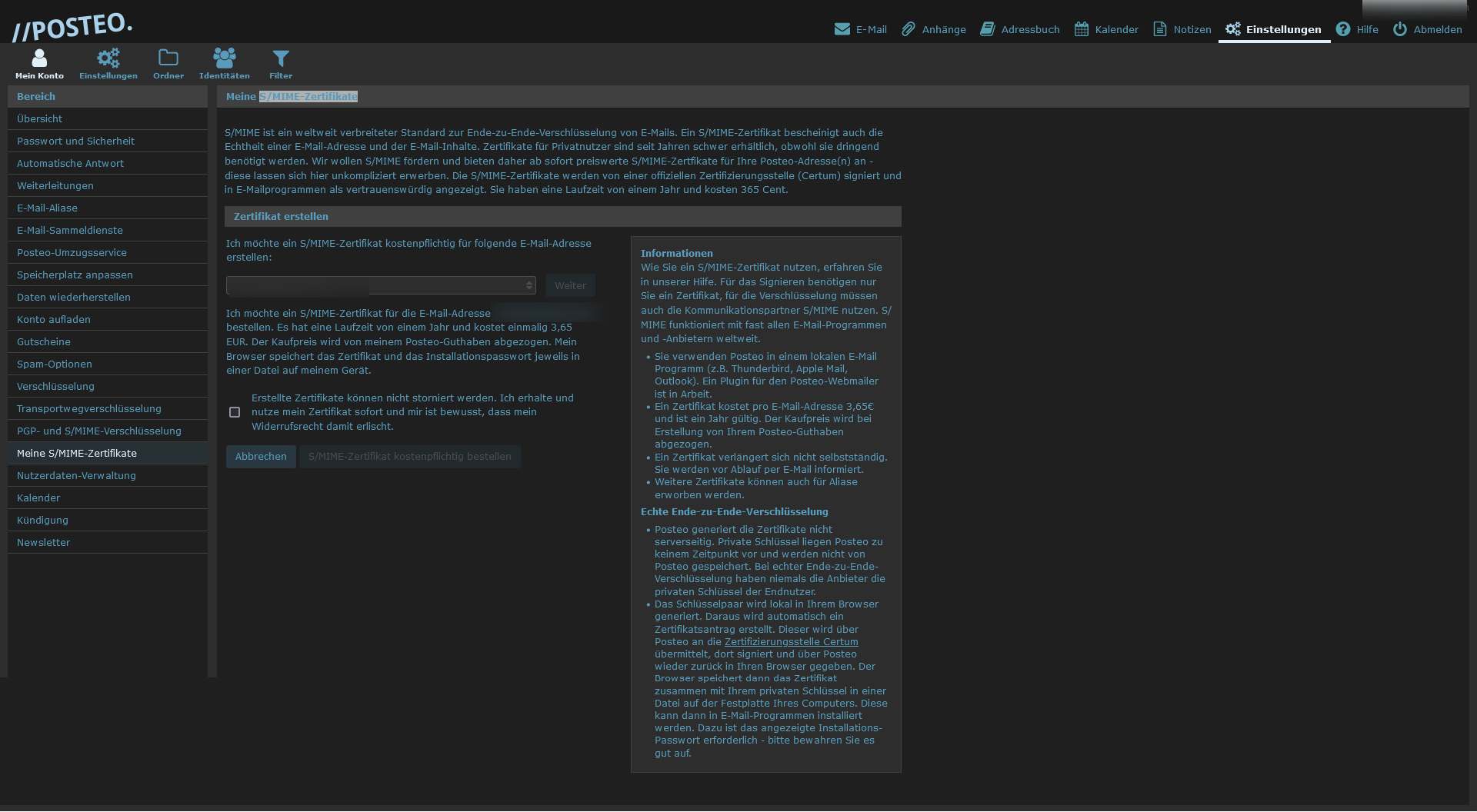Click the Abbrechen button
This screenshot has width=1477, height=812.
(261, 457)
